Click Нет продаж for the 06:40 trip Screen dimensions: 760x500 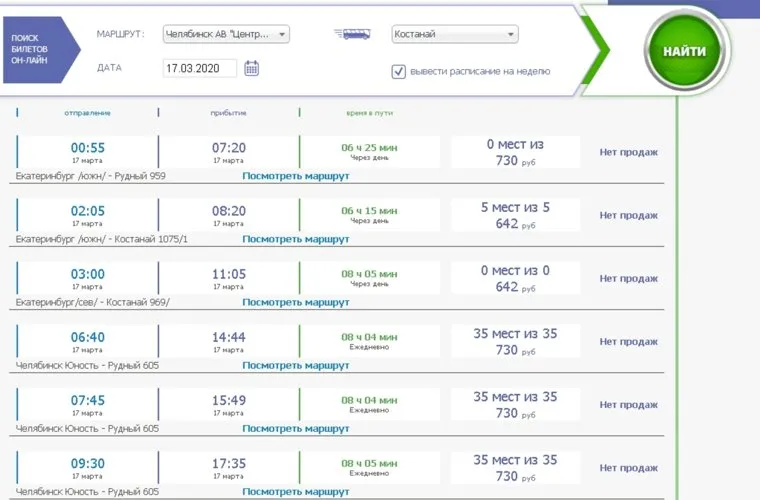[628, 341]
